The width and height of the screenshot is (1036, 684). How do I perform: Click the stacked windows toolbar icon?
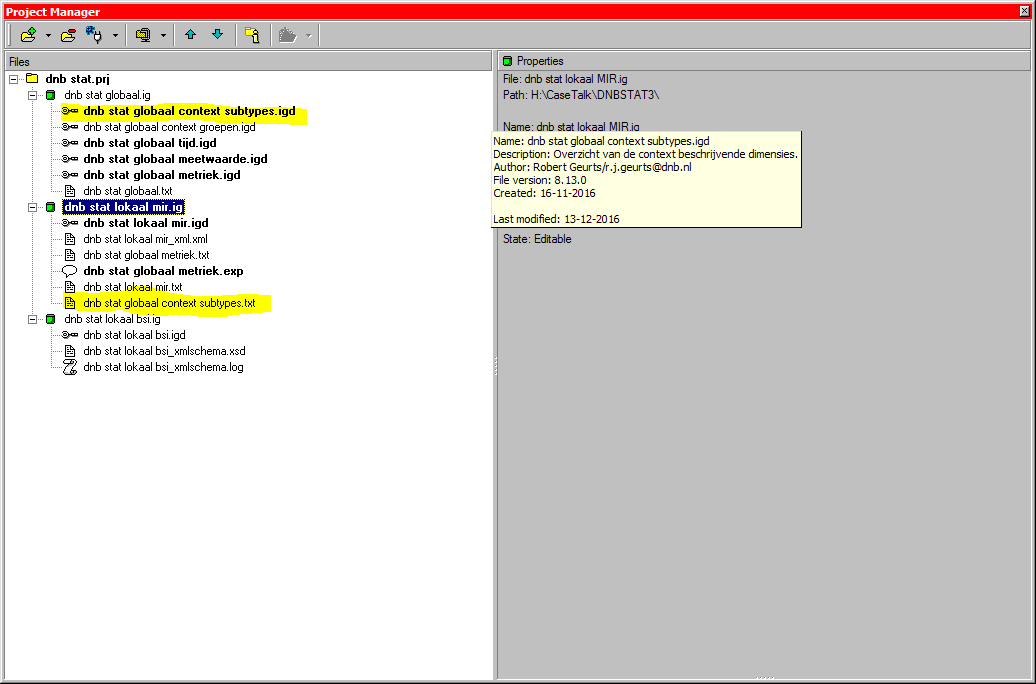pos(143,35)
